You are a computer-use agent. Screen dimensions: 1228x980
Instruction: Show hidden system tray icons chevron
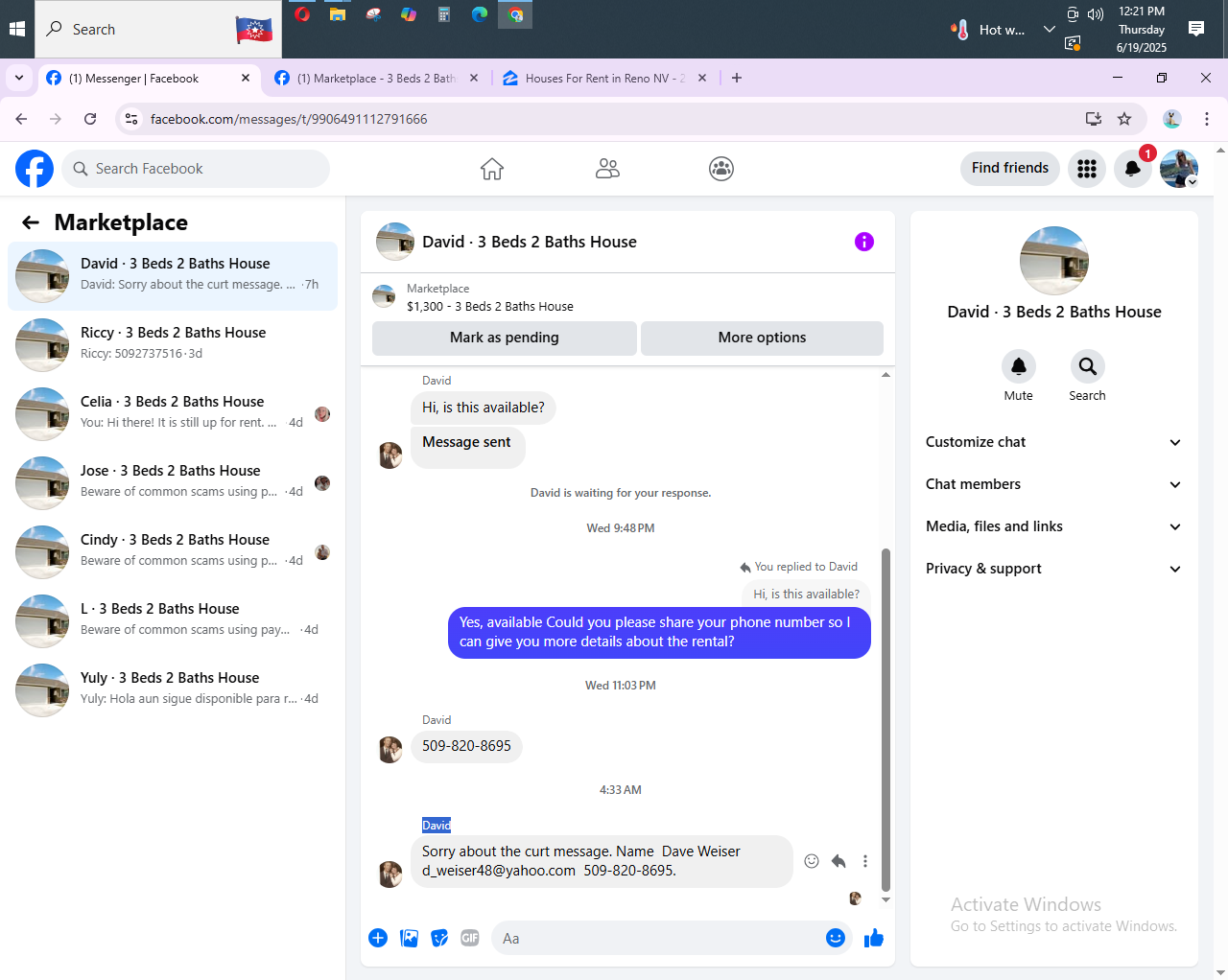[1050, 30]
